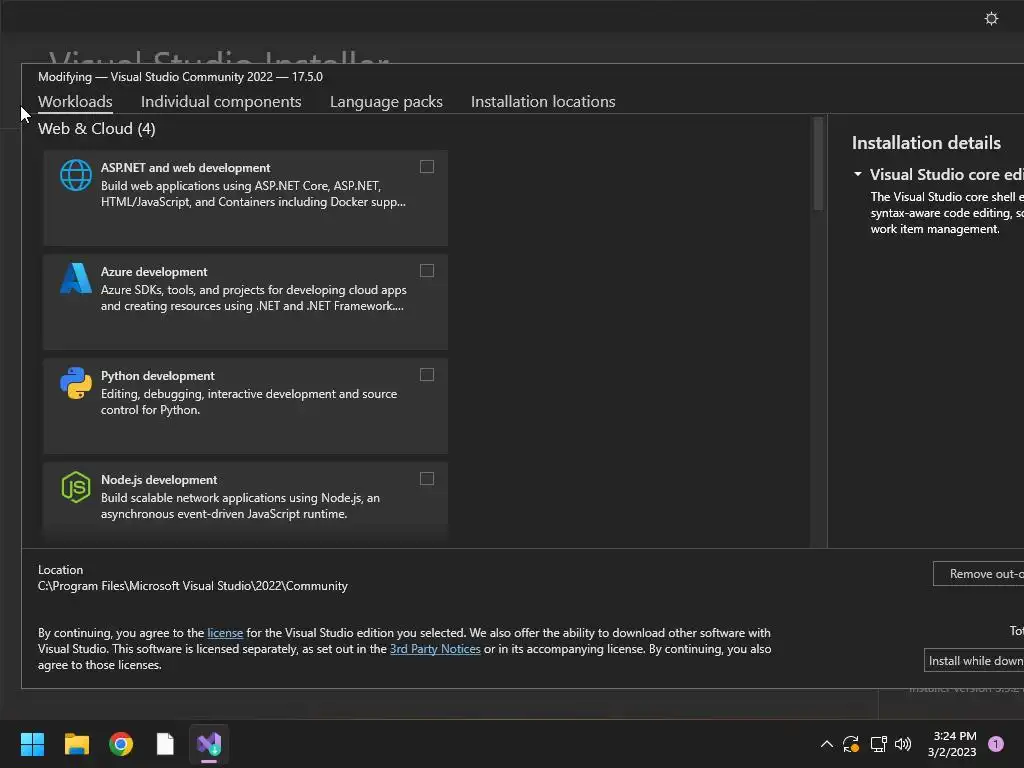Switch to the Workloads tab
This screenshot has width=1024, height=768.
(75, 102)
